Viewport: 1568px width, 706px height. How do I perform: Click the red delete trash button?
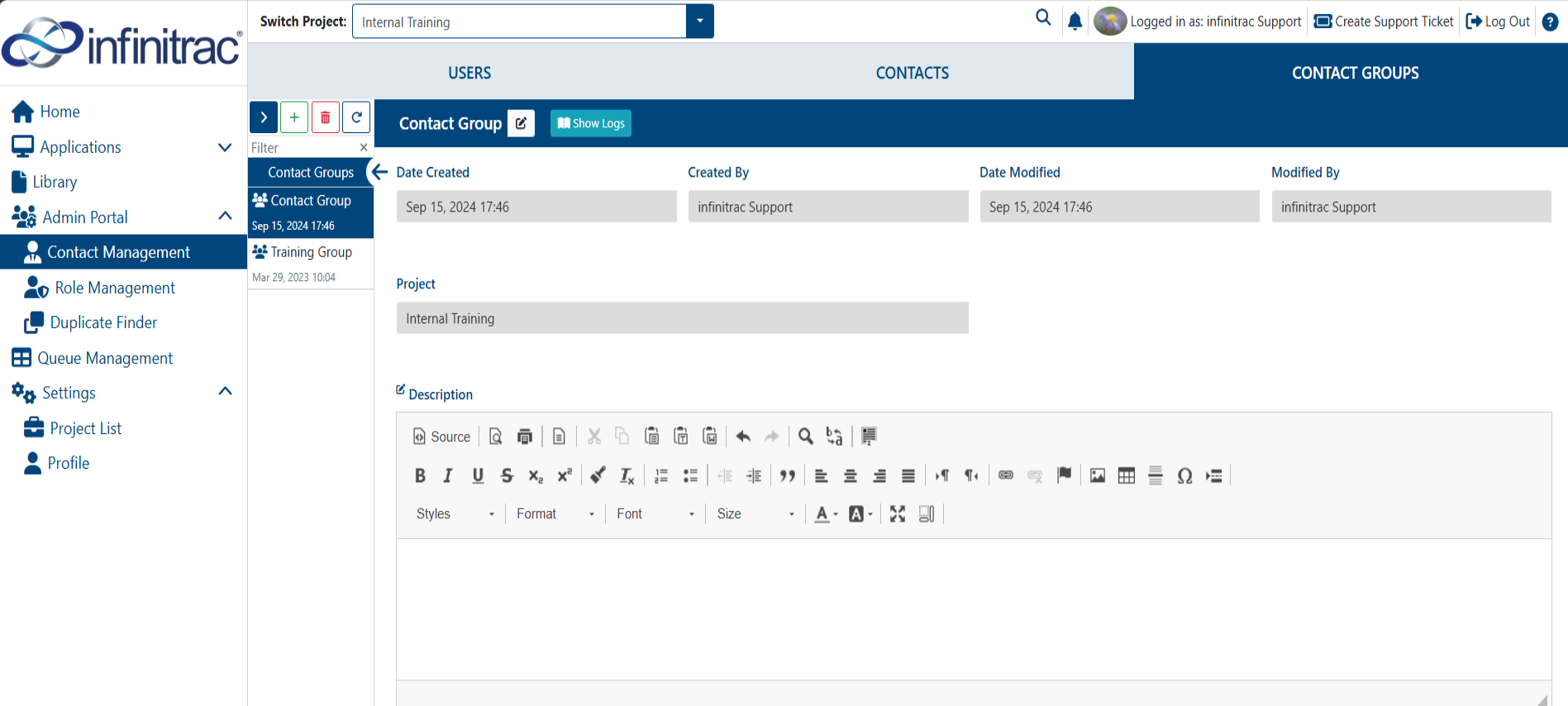click(x=326, y=117)
